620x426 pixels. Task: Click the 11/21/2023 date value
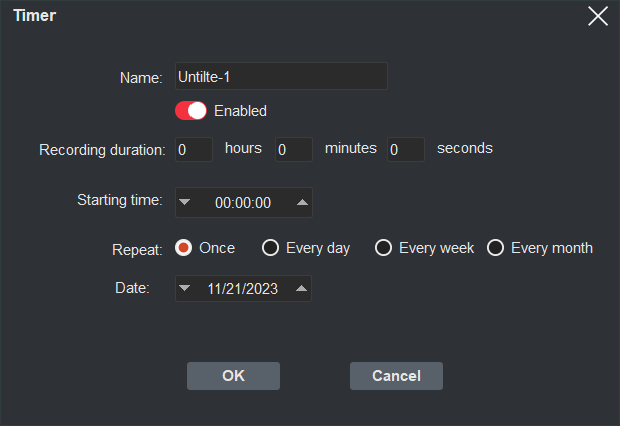tap(243, 289)
